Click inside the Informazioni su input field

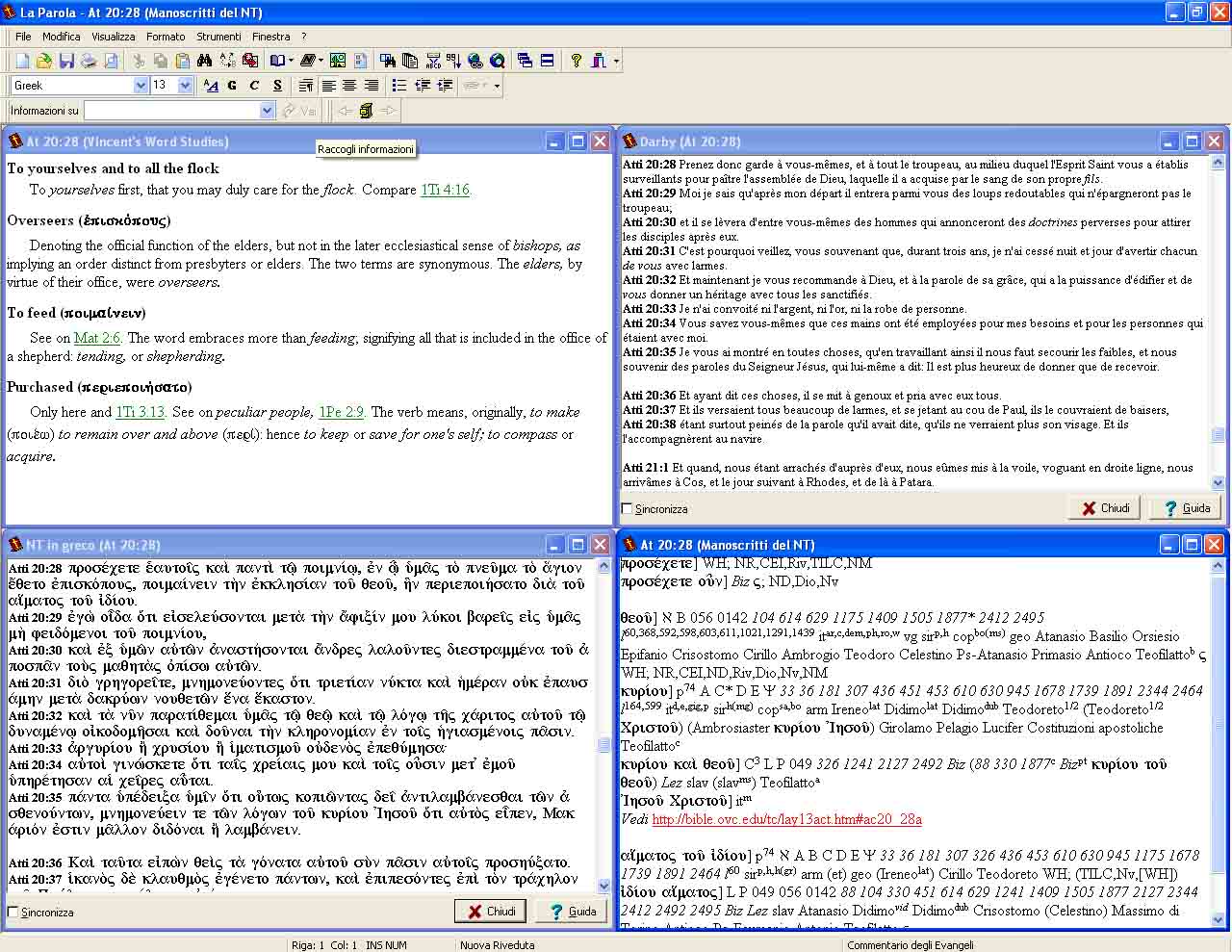coord(171,111)
